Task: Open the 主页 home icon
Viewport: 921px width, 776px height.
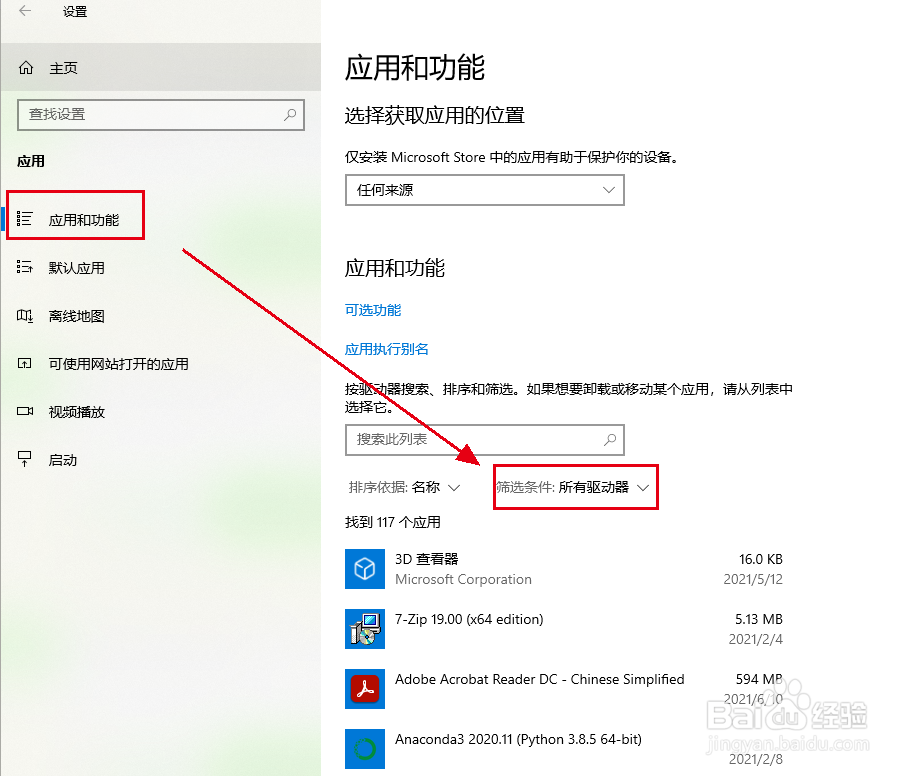Action: click(x=26, y=68)
